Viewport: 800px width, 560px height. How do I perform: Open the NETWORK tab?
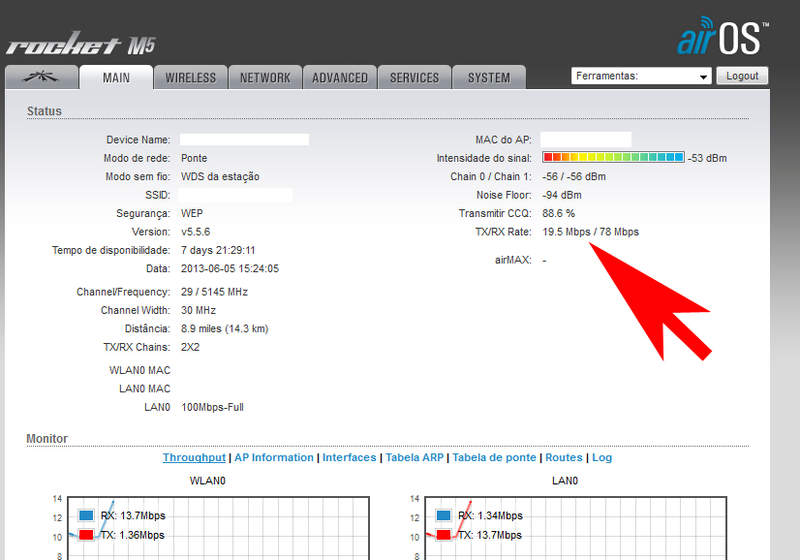(265, 78)
